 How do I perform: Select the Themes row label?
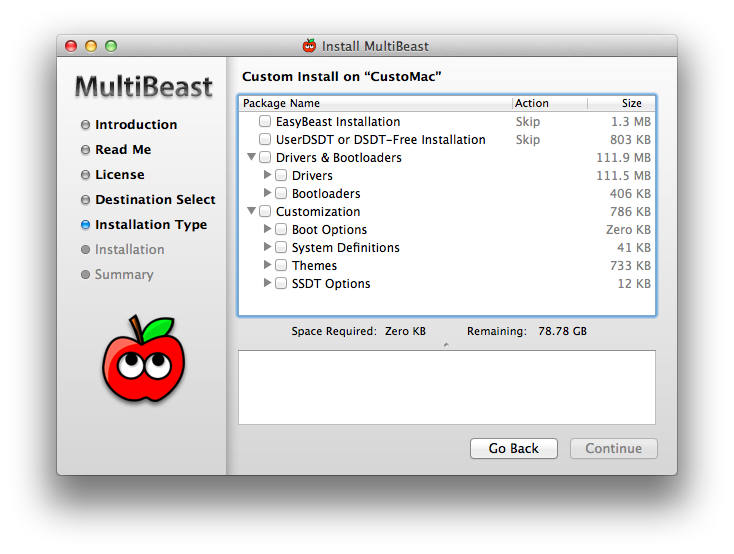pos(314,266)
